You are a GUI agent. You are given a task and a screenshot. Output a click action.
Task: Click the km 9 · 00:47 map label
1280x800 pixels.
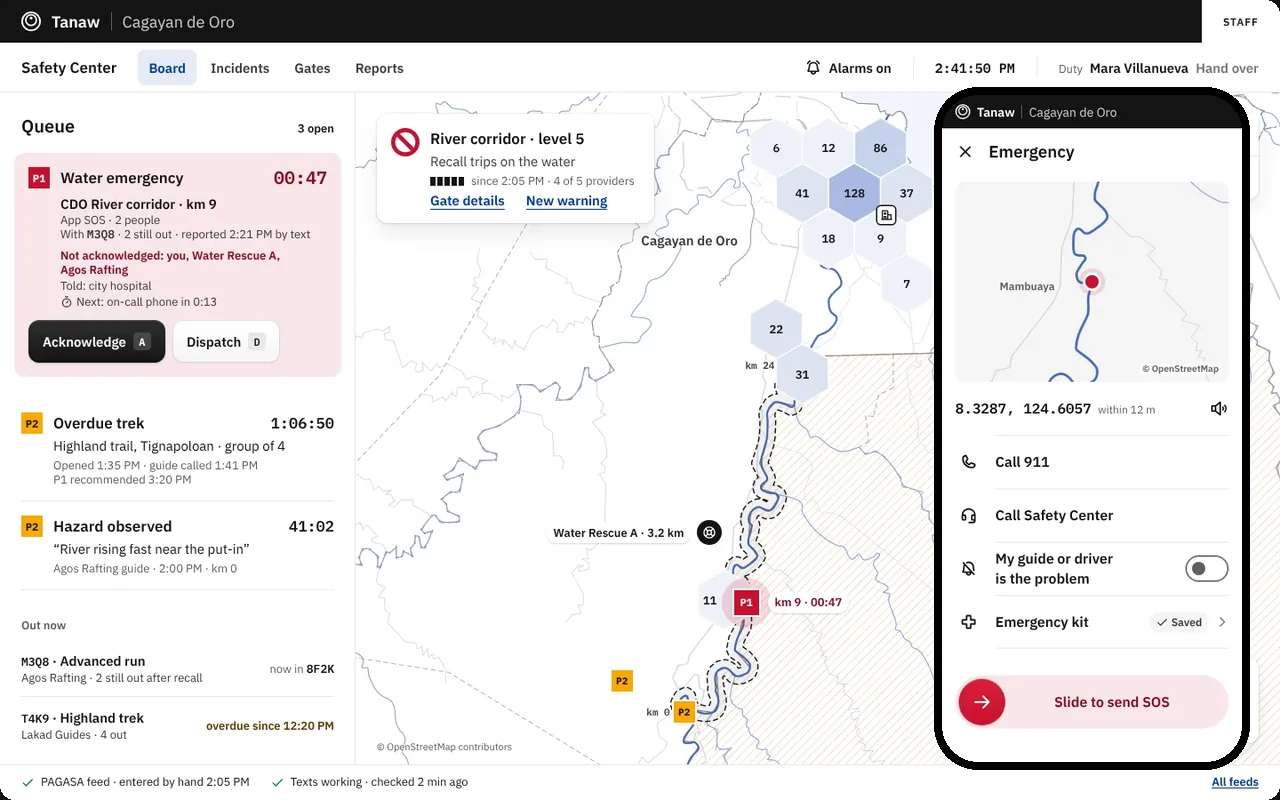[808, 603]
